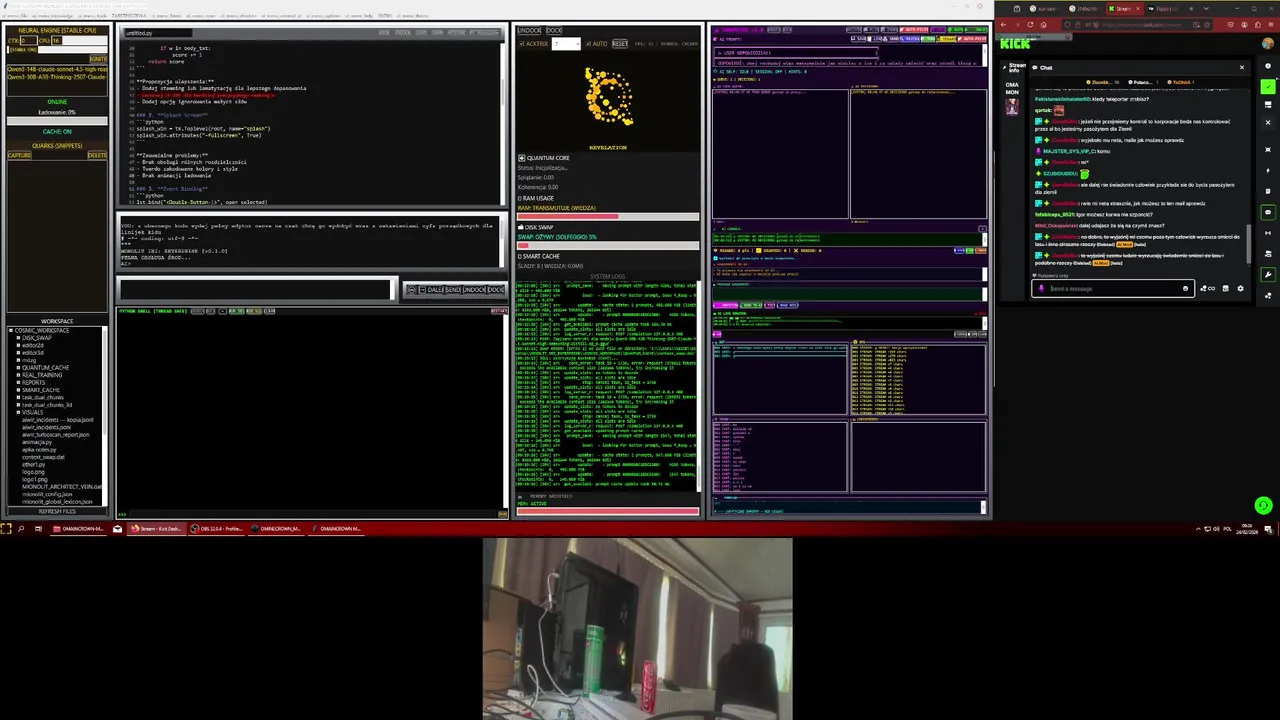Toggle the AUTO checkbox
The image size is (1280, 720).
(x=588, y=44)
